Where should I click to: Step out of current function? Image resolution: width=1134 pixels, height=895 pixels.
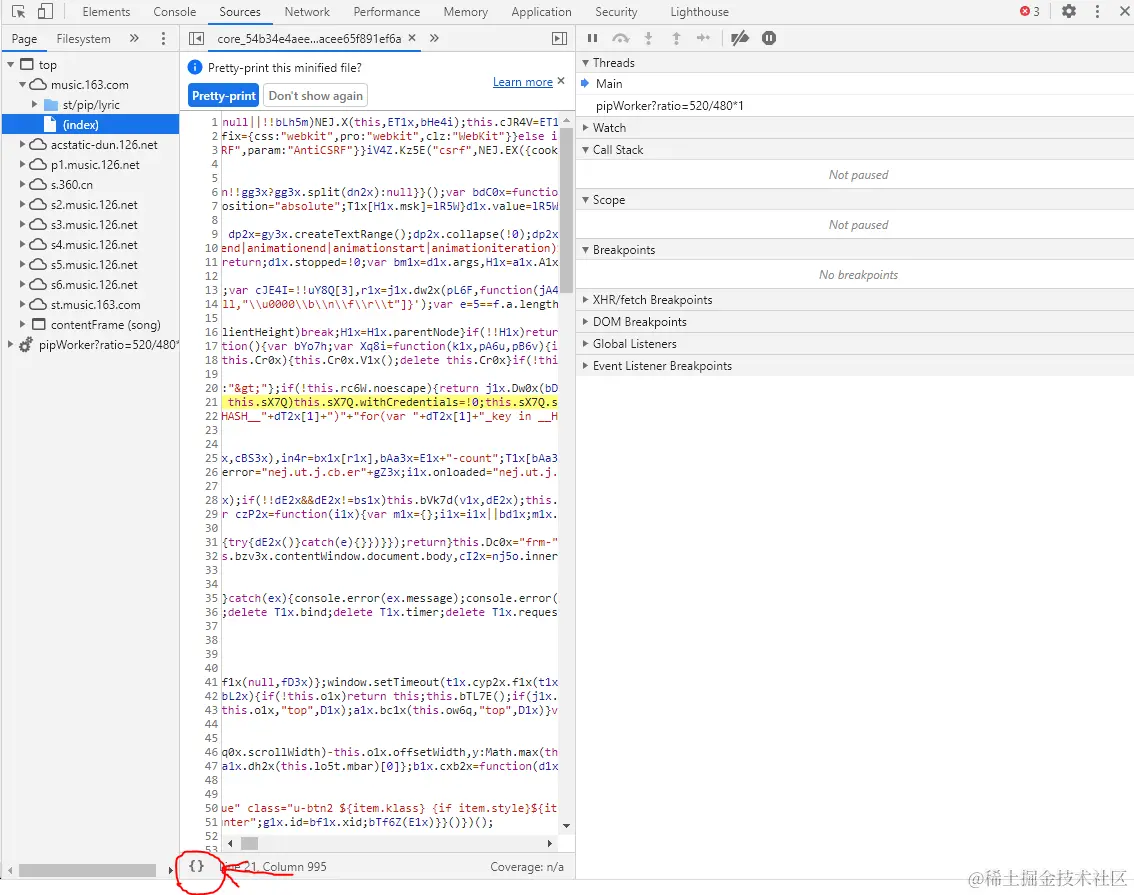pyautogui.click(x=676, y=38)
